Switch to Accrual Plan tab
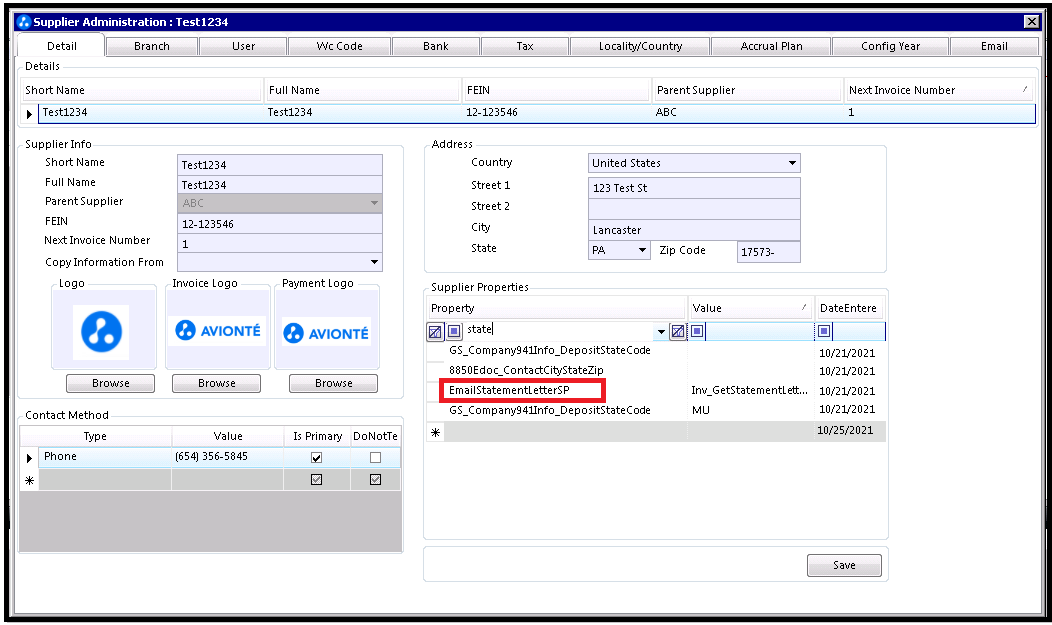The image size is (1052, 625). pos(771,46)
